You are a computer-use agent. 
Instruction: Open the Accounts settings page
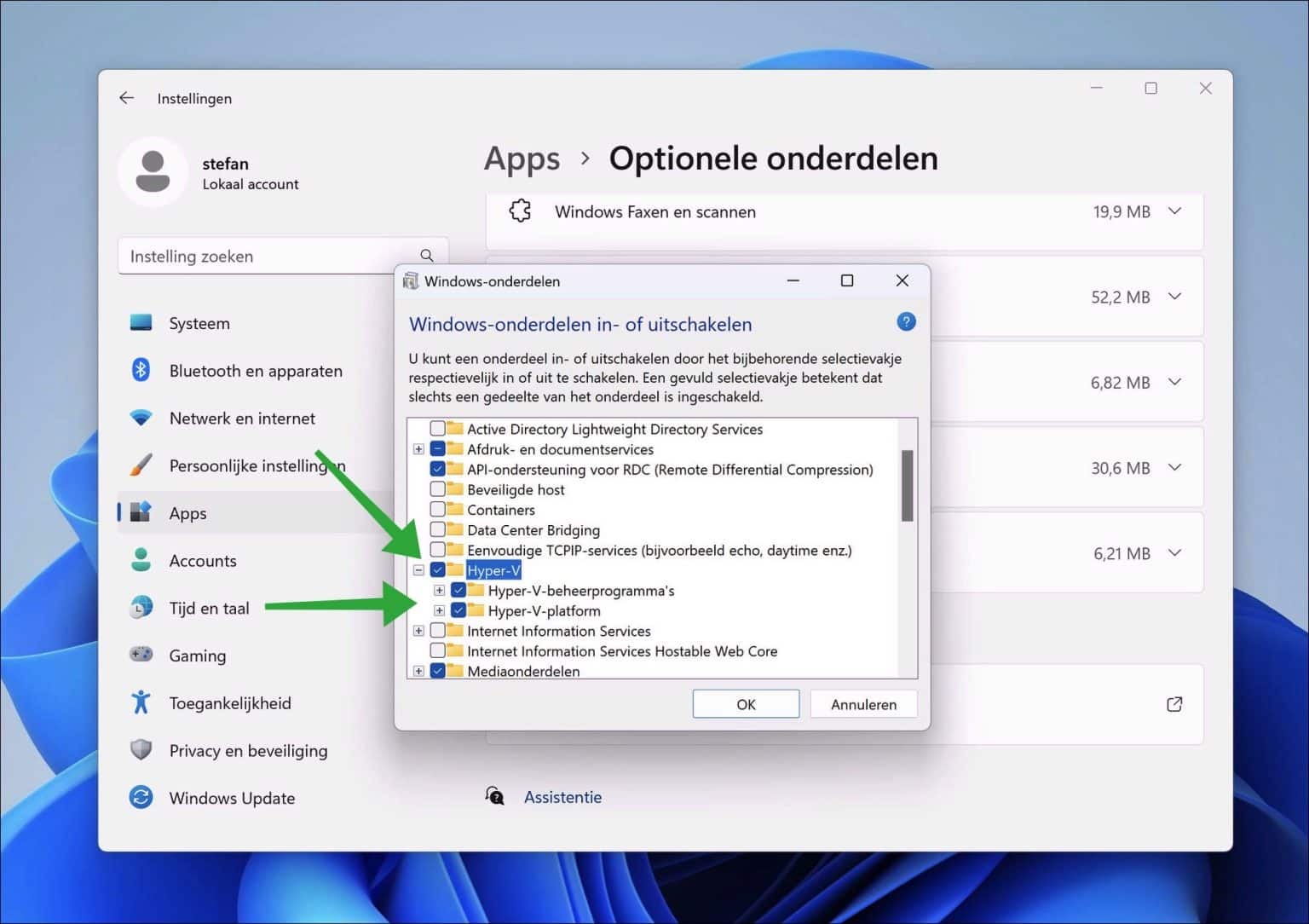[x=203, y=560]
